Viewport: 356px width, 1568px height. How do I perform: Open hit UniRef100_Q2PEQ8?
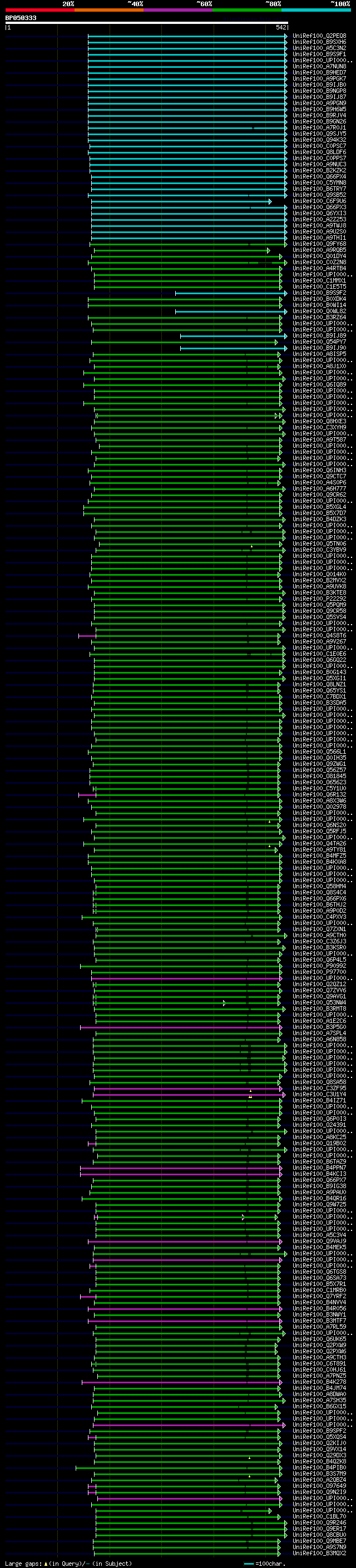pyautogui.click(x=319, y=36)
